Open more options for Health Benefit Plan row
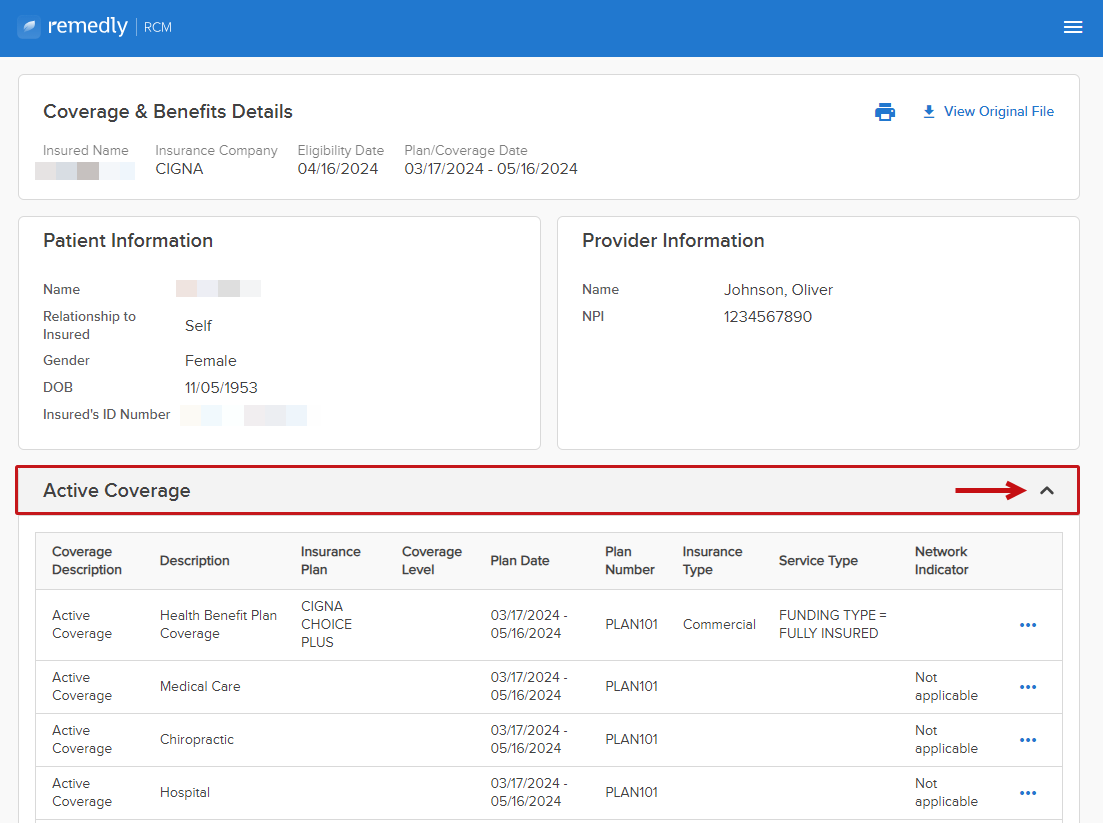This screenshot has height=823, width=1103. [x=1028, y=625]
